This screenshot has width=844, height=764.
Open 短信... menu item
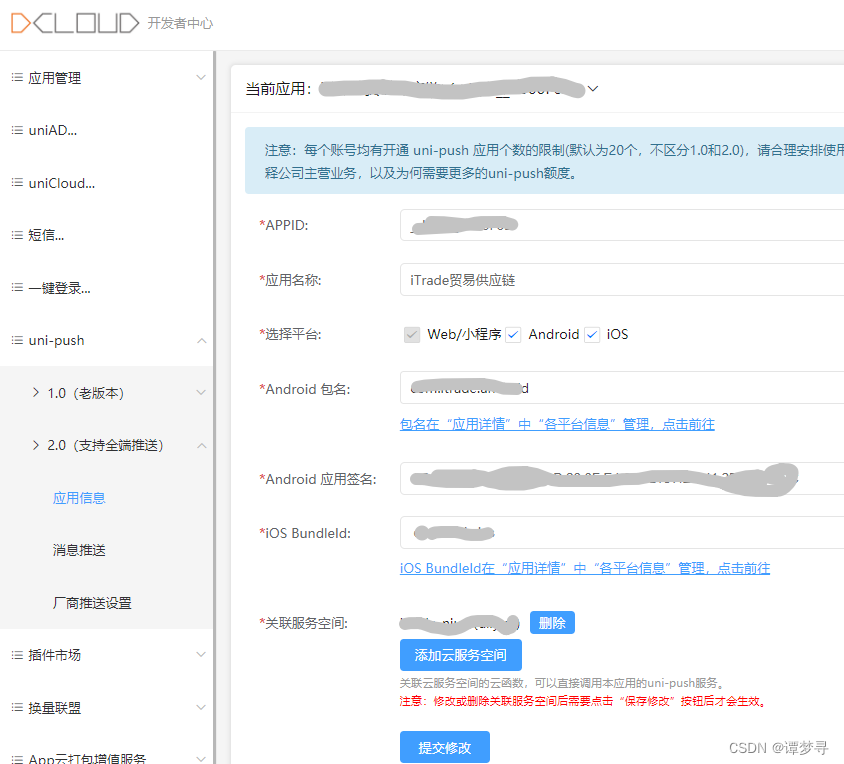[46, 235]
